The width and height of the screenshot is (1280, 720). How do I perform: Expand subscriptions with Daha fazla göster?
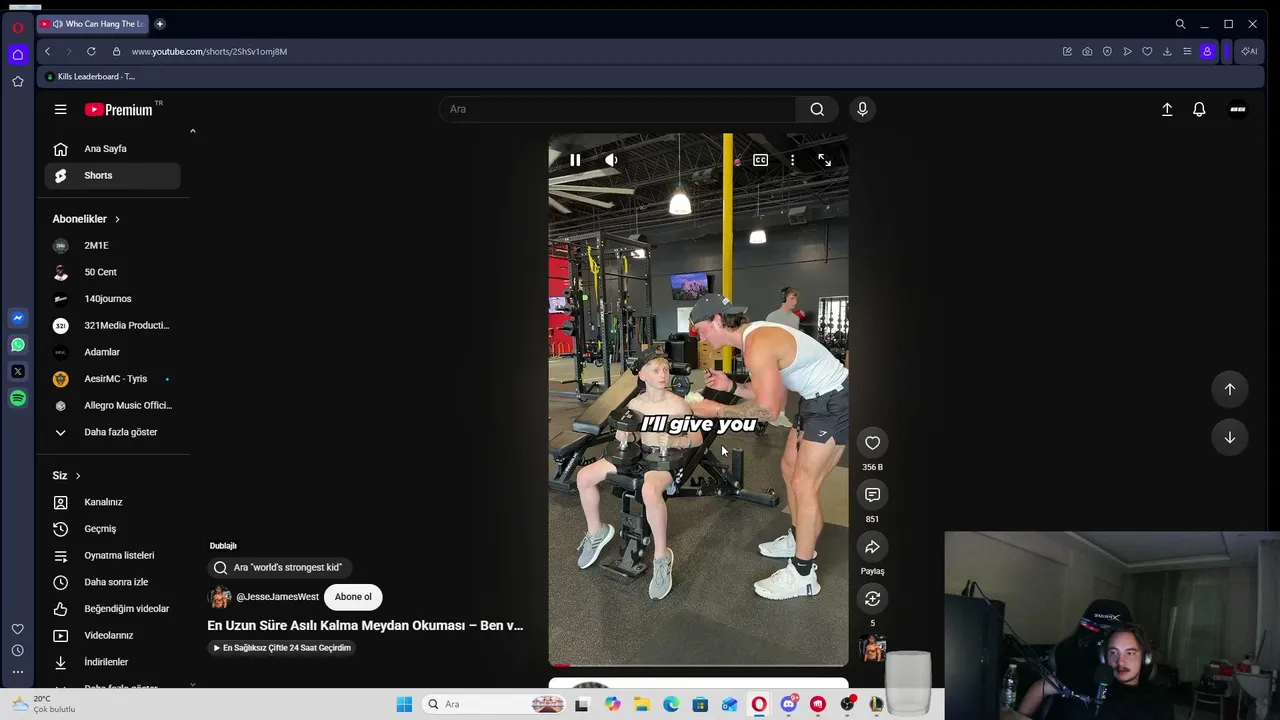(113, 432)
